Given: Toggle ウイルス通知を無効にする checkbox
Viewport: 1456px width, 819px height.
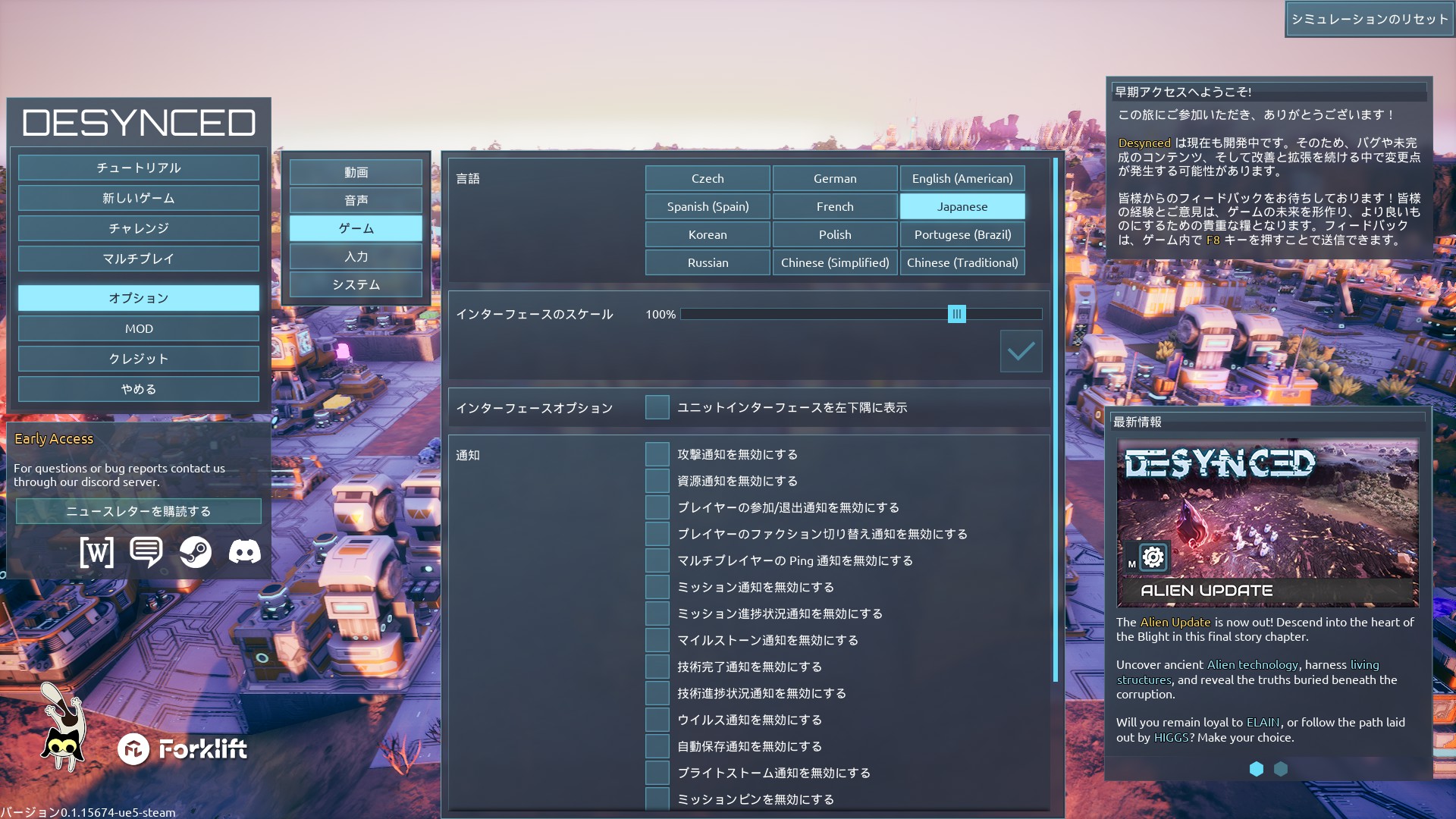Looking at the screenshot, I should pyautogui.click(x=657, y=720).
